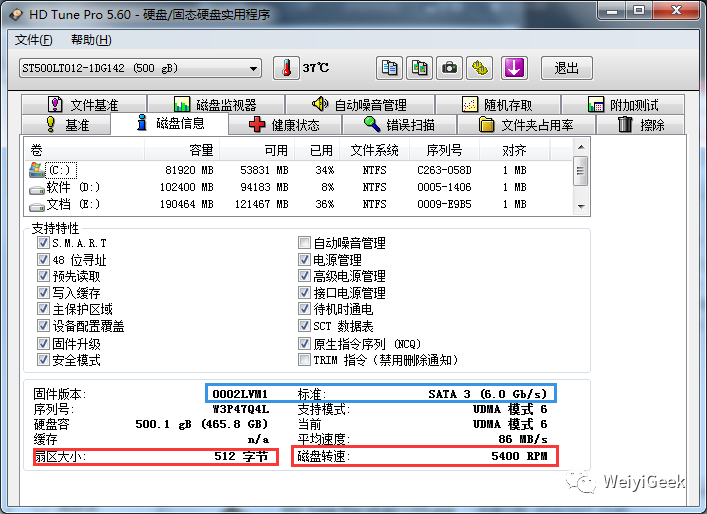Click the C263-058D serial number cell
This screenshot has height=514, width=707.
(x=444, y=170)
